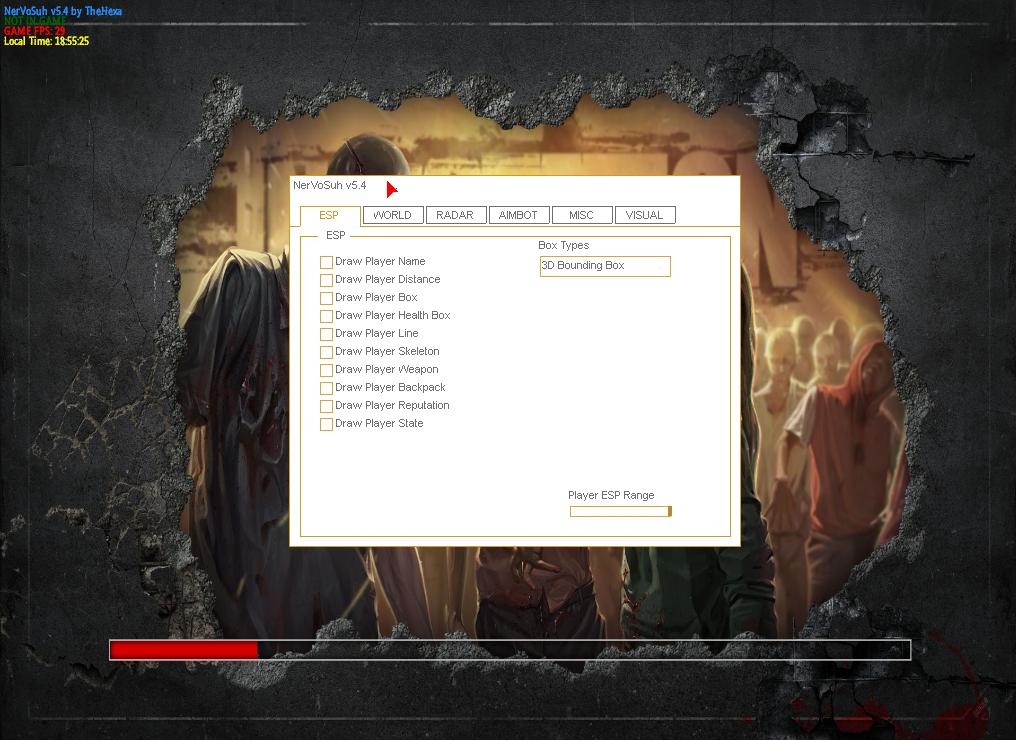1016x740 pixels.
Task: Select the RADAR tab
Action: (456, 215)
